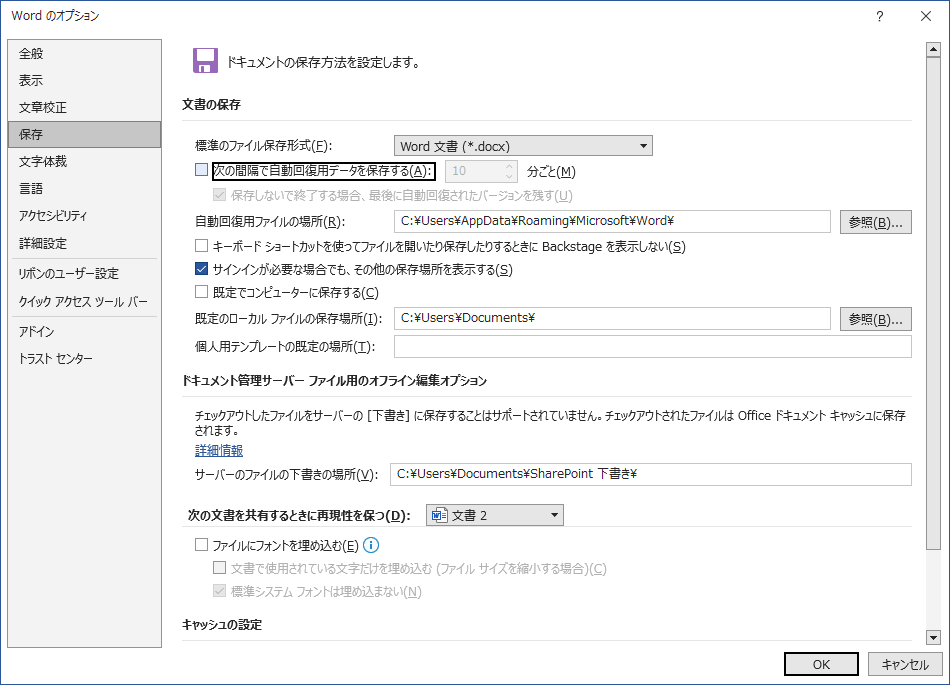This screenshot has width=950, height=685.
Task: Click the scrollbar down arrow
Action: click(x=933, y=637)
